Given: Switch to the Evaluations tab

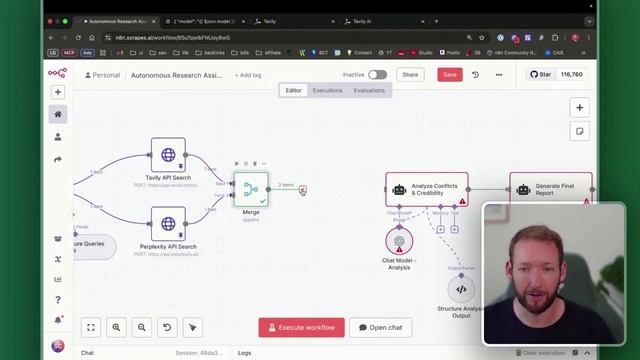Looking at the screenshot, I should click(369, 90).
